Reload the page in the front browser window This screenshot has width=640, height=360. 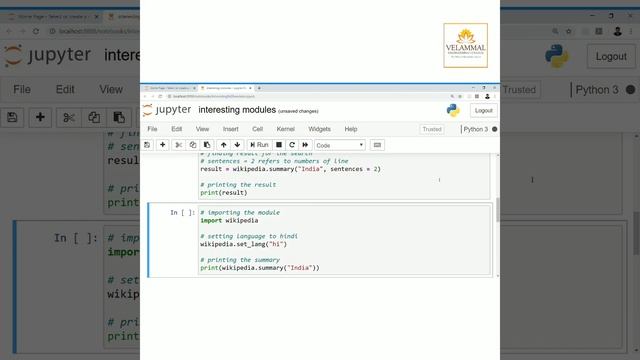click(x=160, y=96)
